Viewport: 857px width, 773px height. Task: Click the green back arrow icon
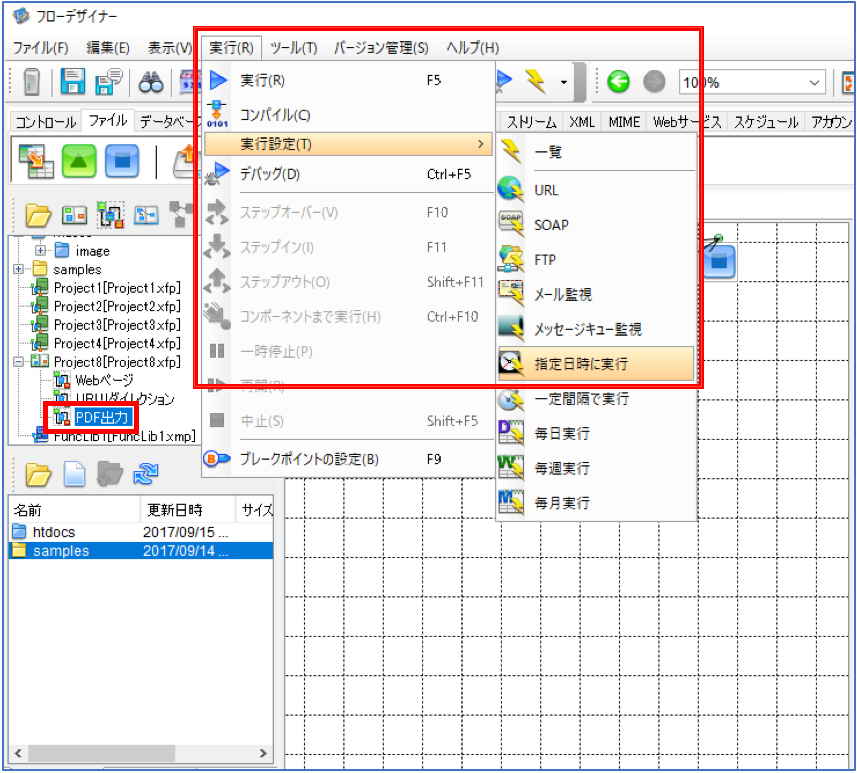click(619, 82)
